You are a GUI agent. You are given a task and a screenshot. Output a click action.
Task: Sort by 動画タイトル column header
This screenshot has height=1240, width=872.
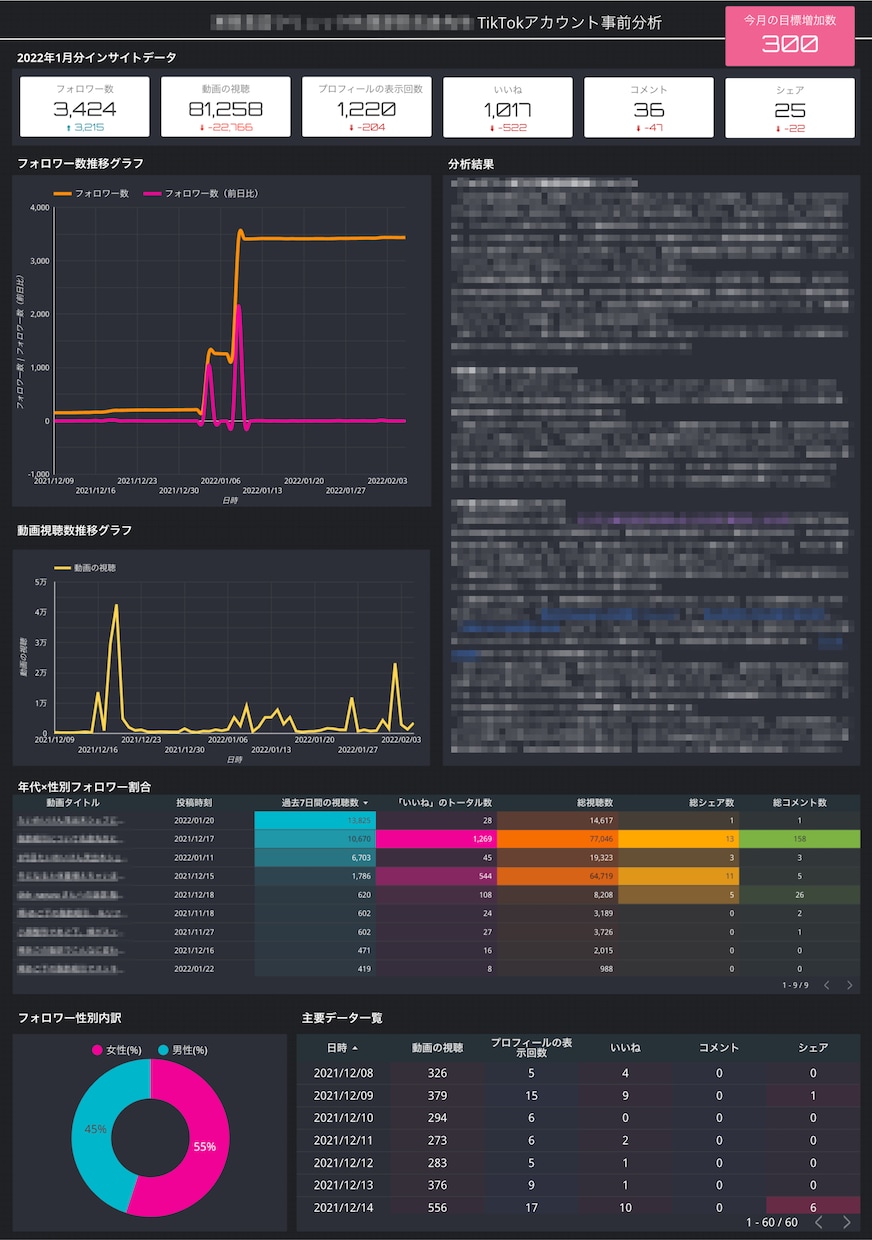click(72, 802)
